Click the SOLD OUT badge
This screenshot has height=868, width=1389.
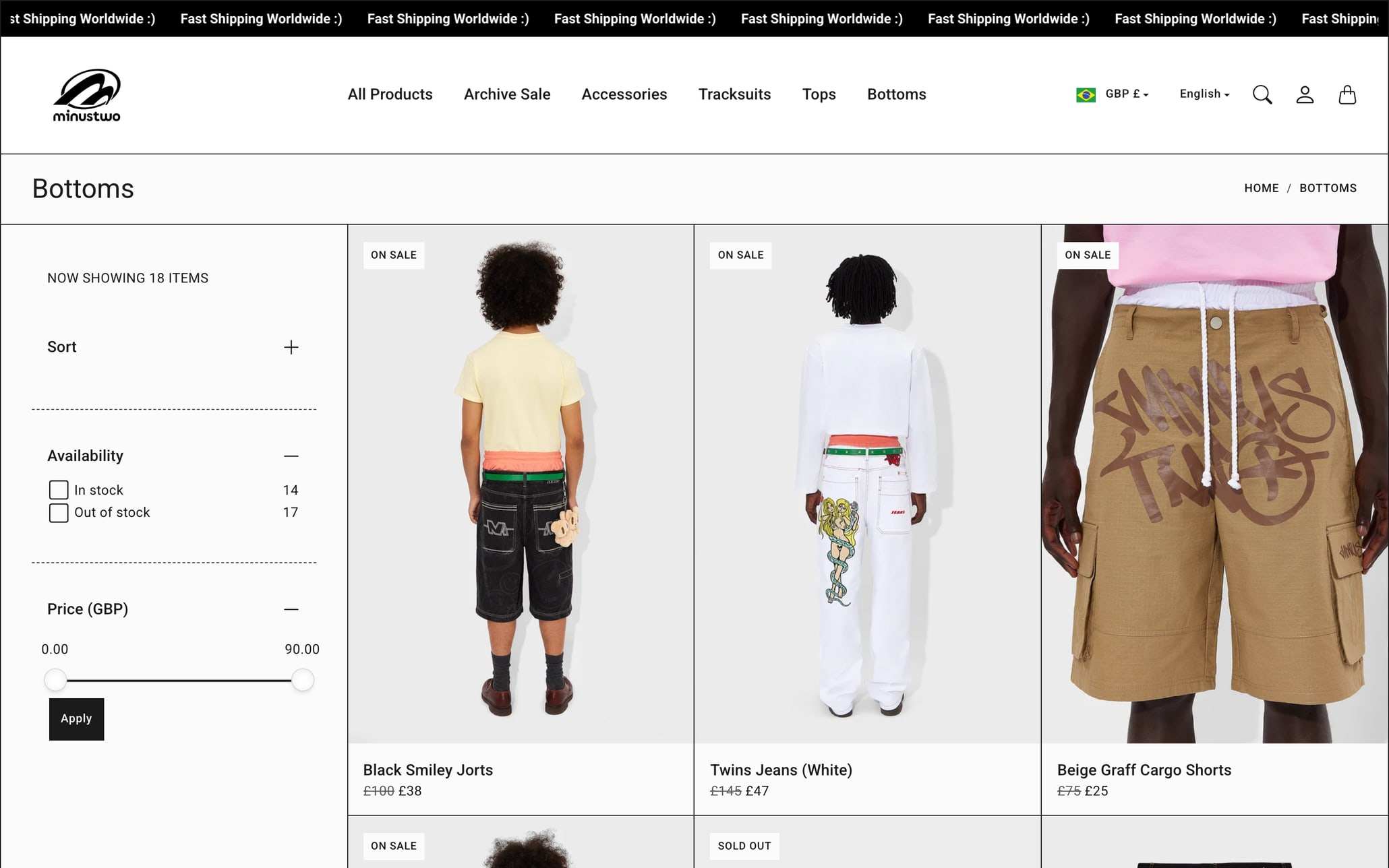(x=744, y=846)
